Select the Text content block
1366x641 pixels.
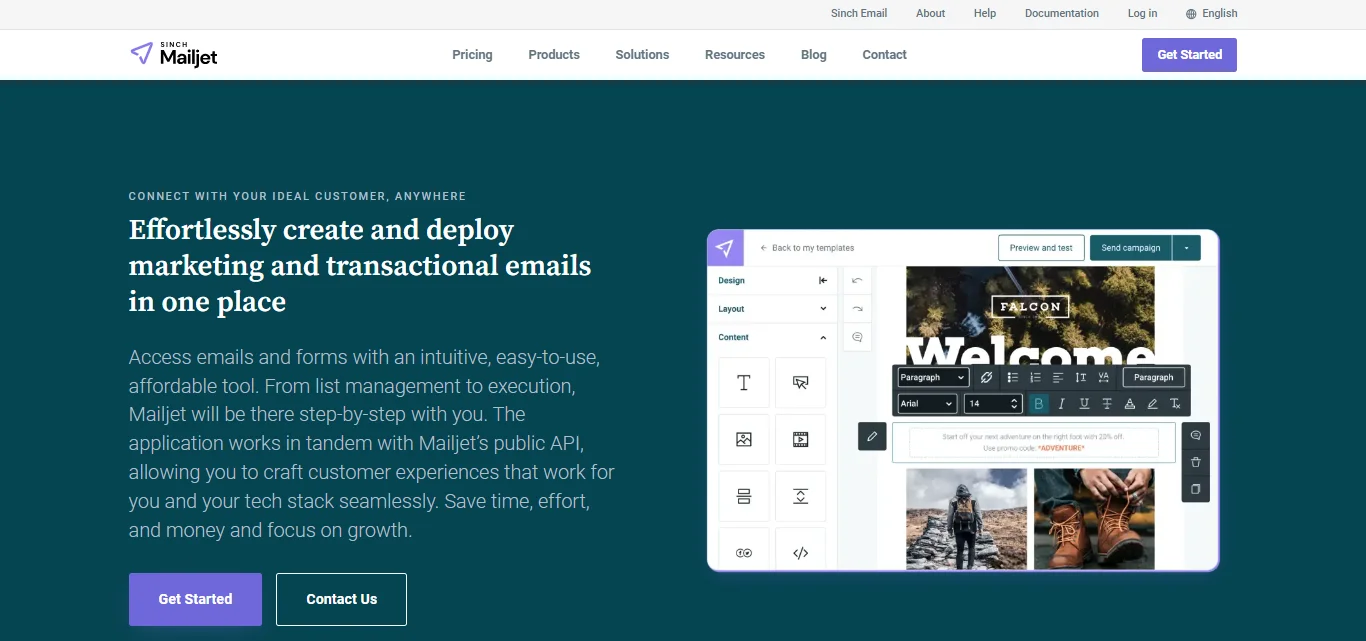744,383
